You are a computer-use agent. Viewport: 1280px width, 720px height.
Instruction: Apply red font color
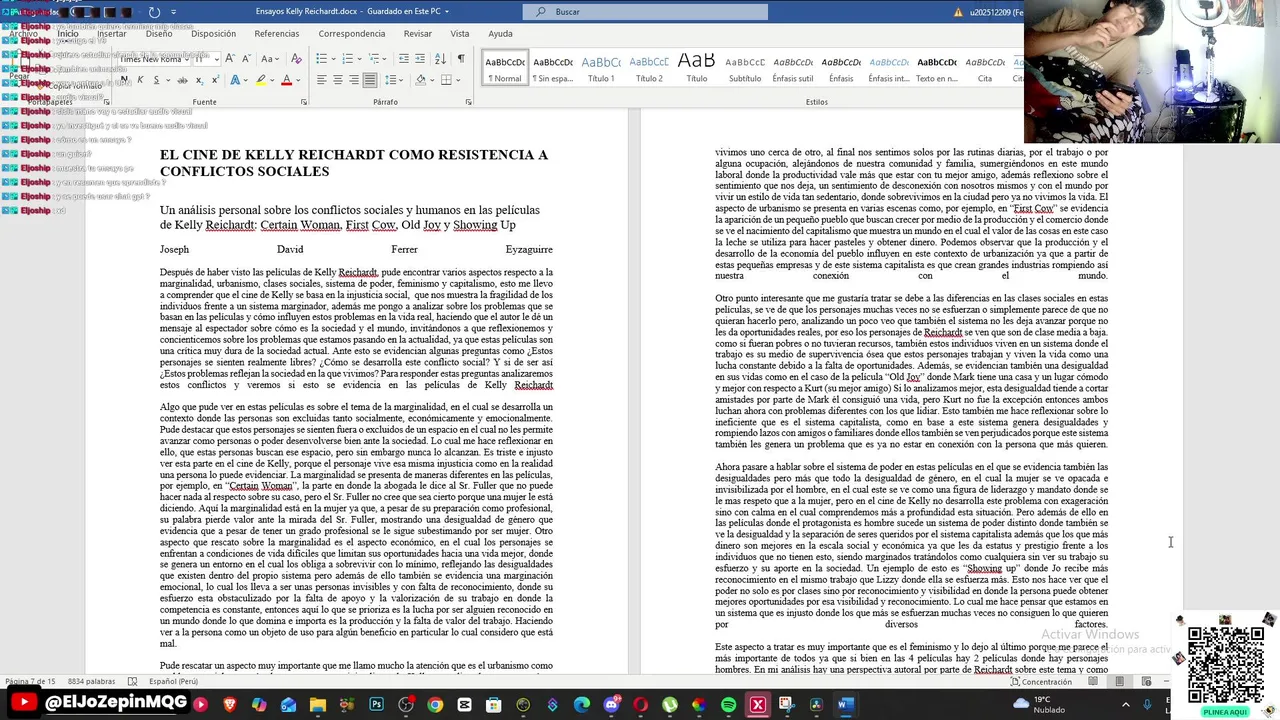(286, 80)
